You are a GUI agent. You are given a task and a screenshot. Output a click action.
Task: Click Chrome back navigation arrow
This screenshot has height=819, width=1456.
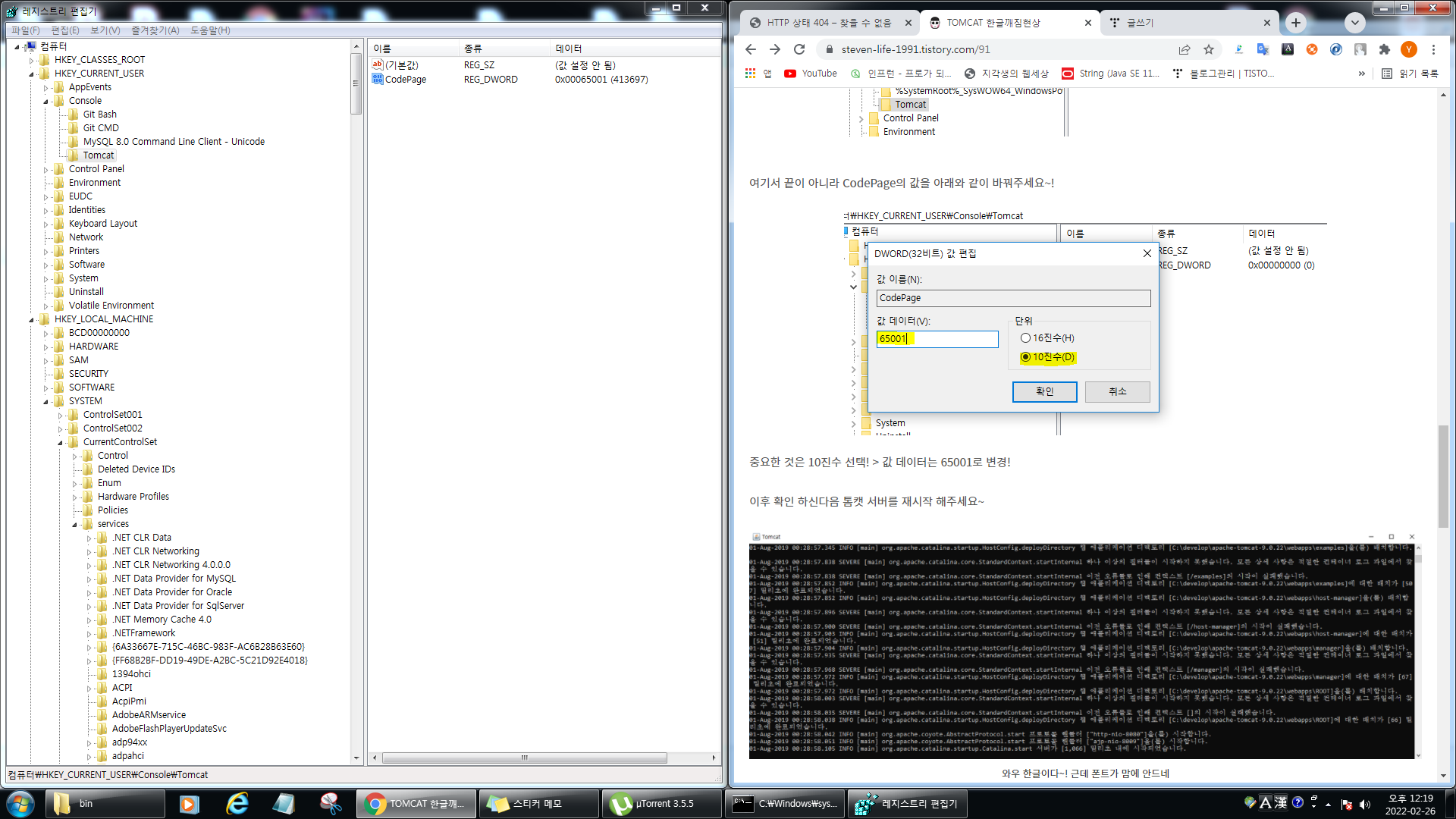click(x=751, y=49)
